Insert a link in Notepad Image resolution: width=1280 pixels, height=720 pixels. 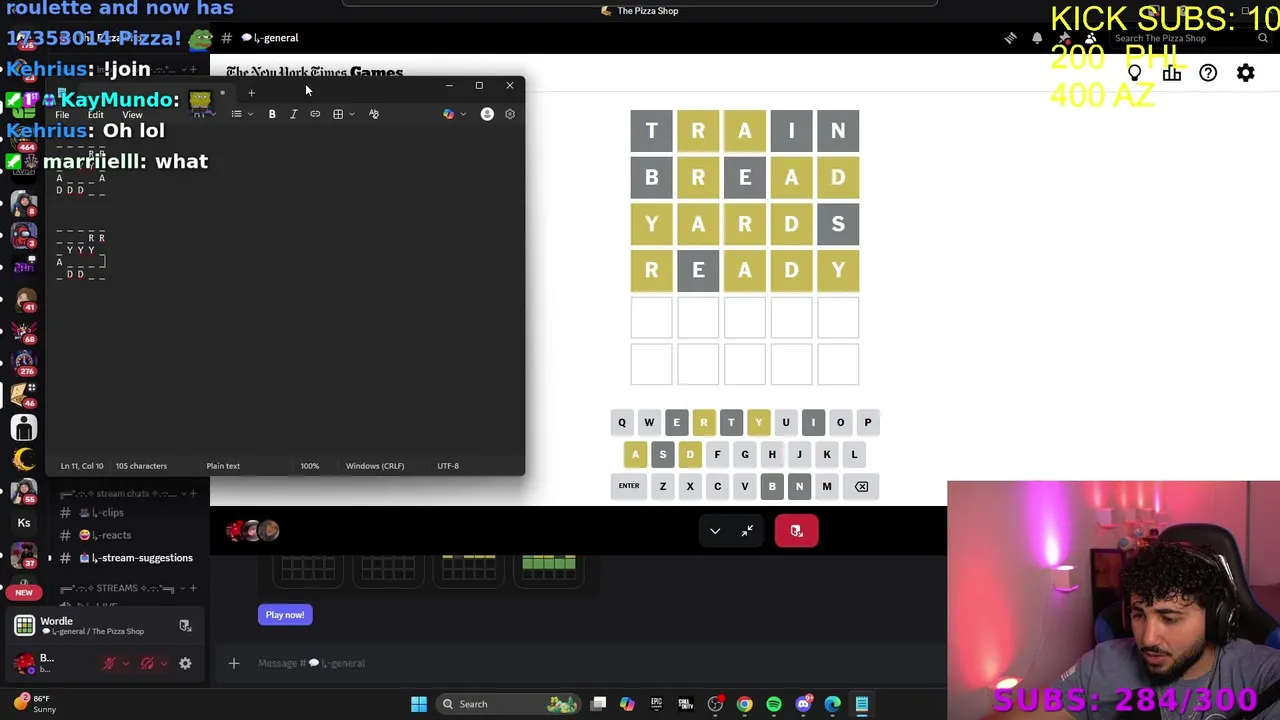[315, 114]
